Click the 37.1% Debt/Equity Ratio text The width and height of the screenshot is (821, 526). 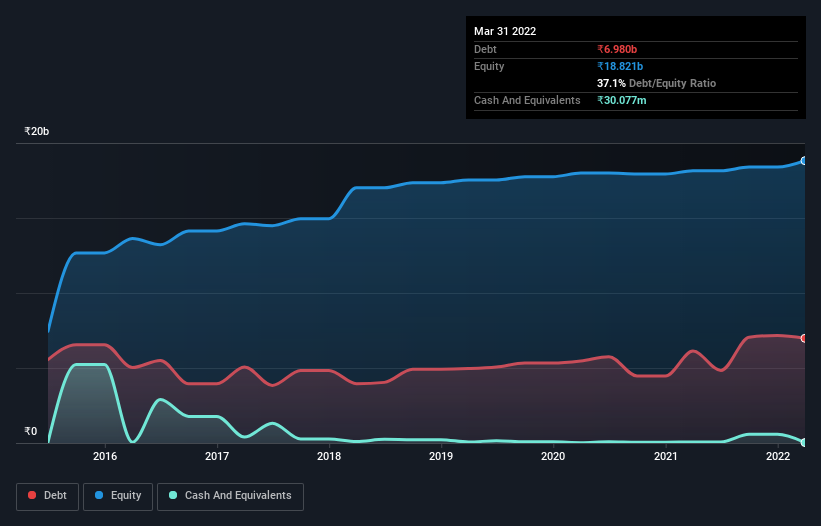click(656, 83)
